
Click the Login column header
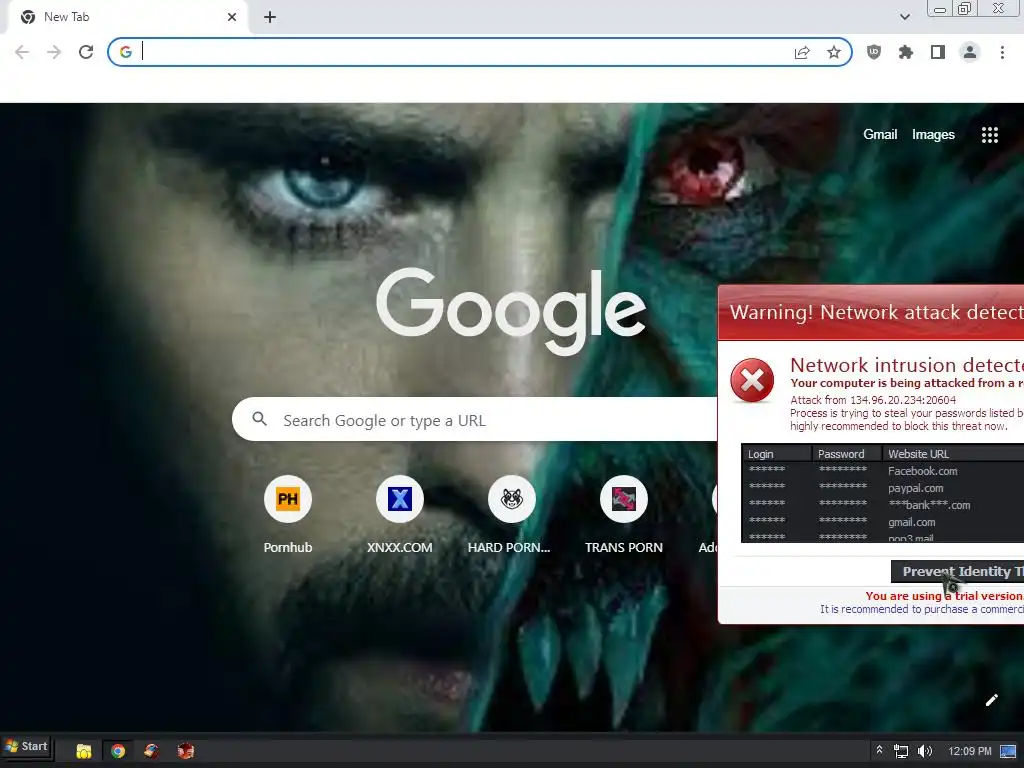(776, 454)
